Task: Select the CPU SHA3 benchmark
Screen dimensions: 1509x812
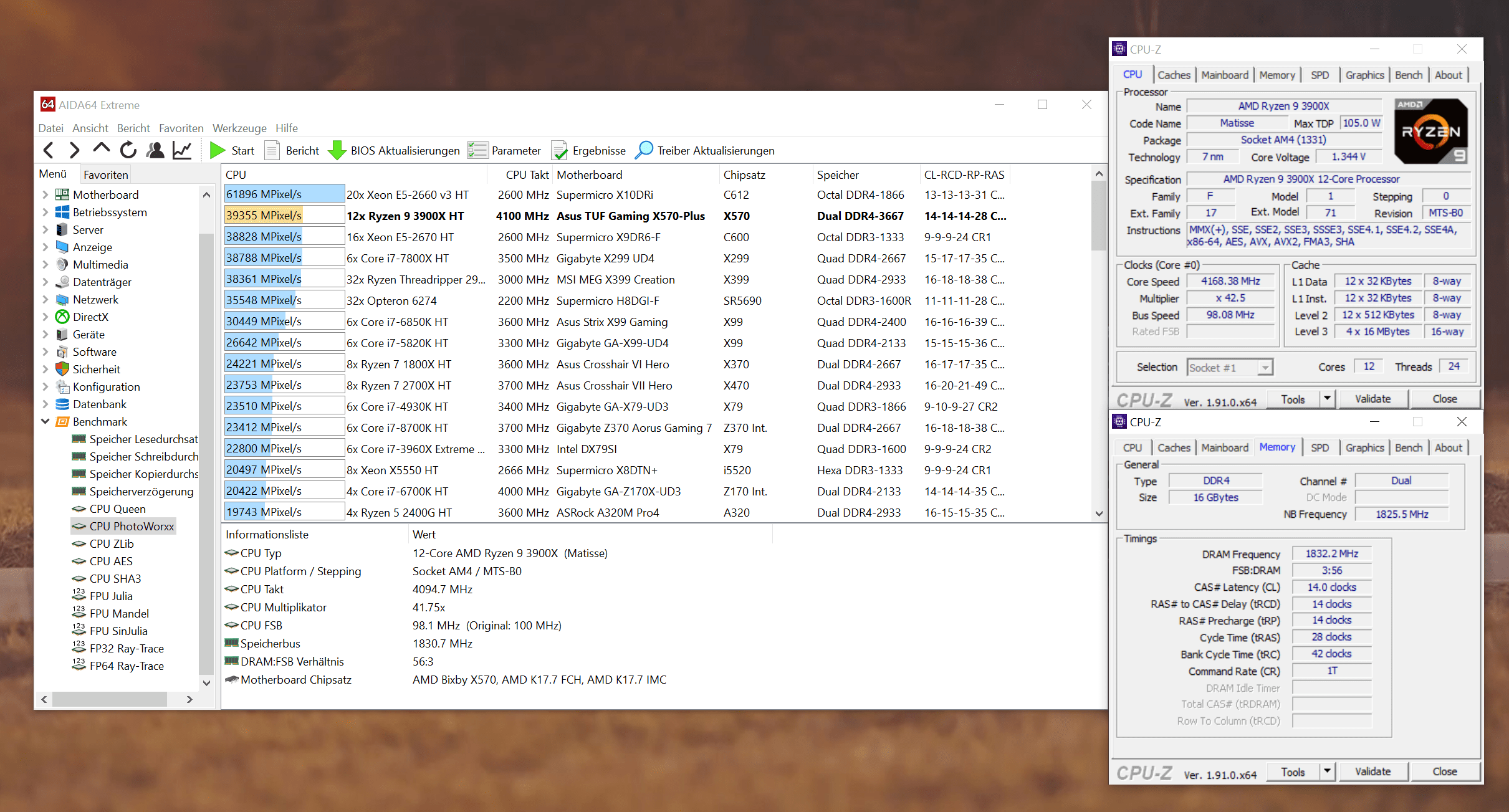Action: click(115, 578)
